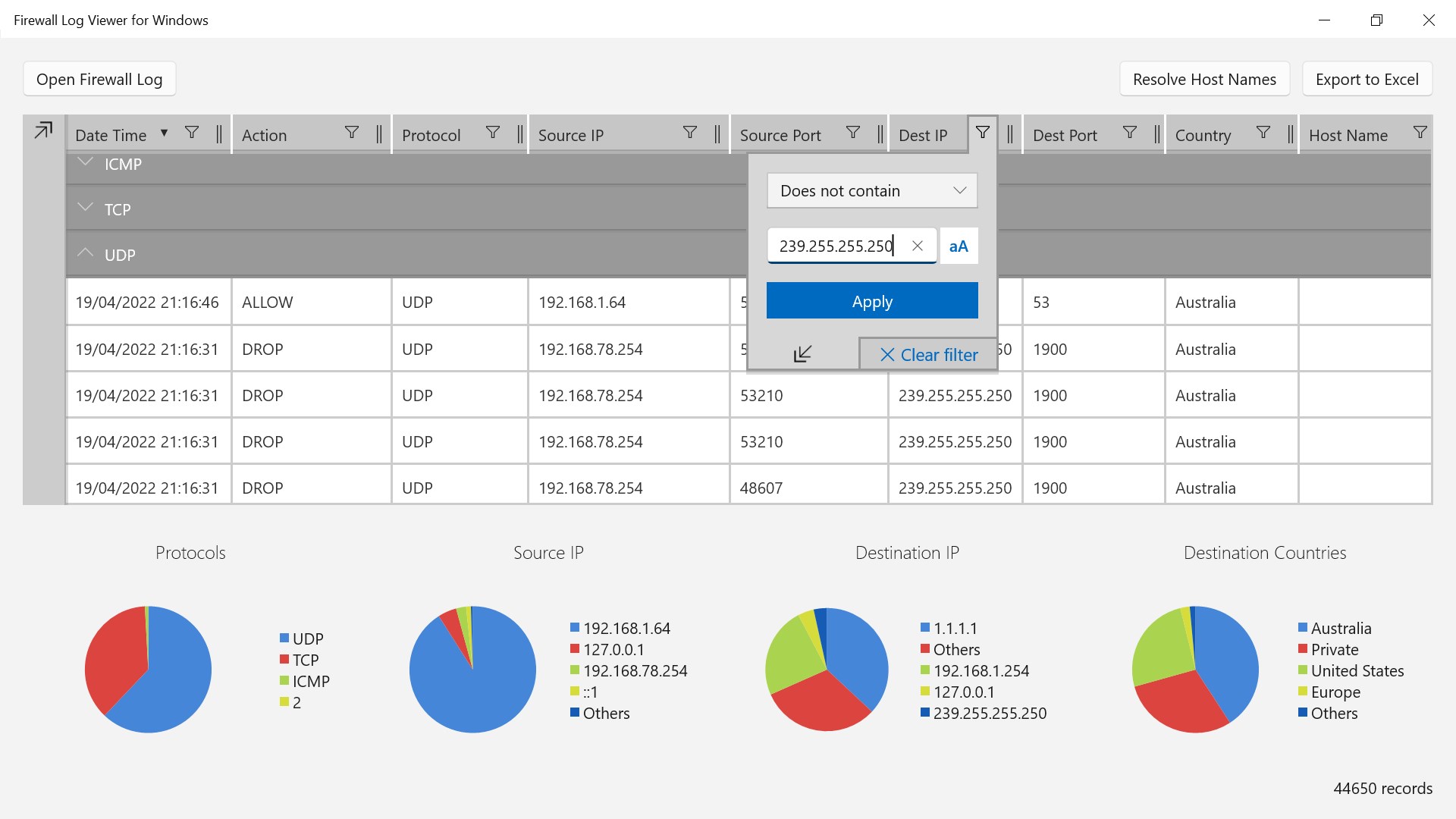This screenshot has width=1456, height=819.
Task: Click the Export to Excel button
Action: click(1367, 79)
